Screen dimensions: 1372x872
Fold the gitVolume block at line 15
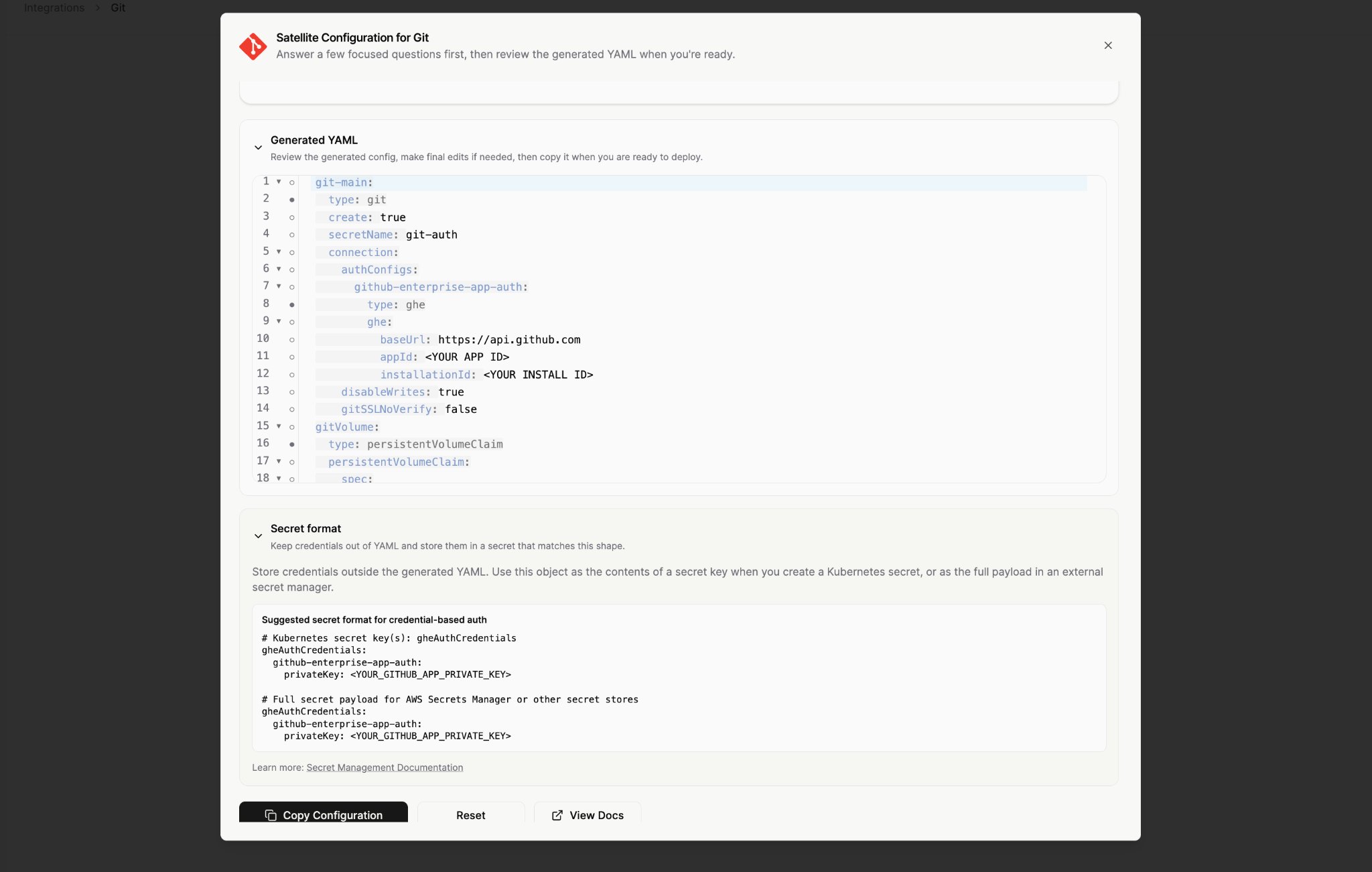(x=279, y=426)
